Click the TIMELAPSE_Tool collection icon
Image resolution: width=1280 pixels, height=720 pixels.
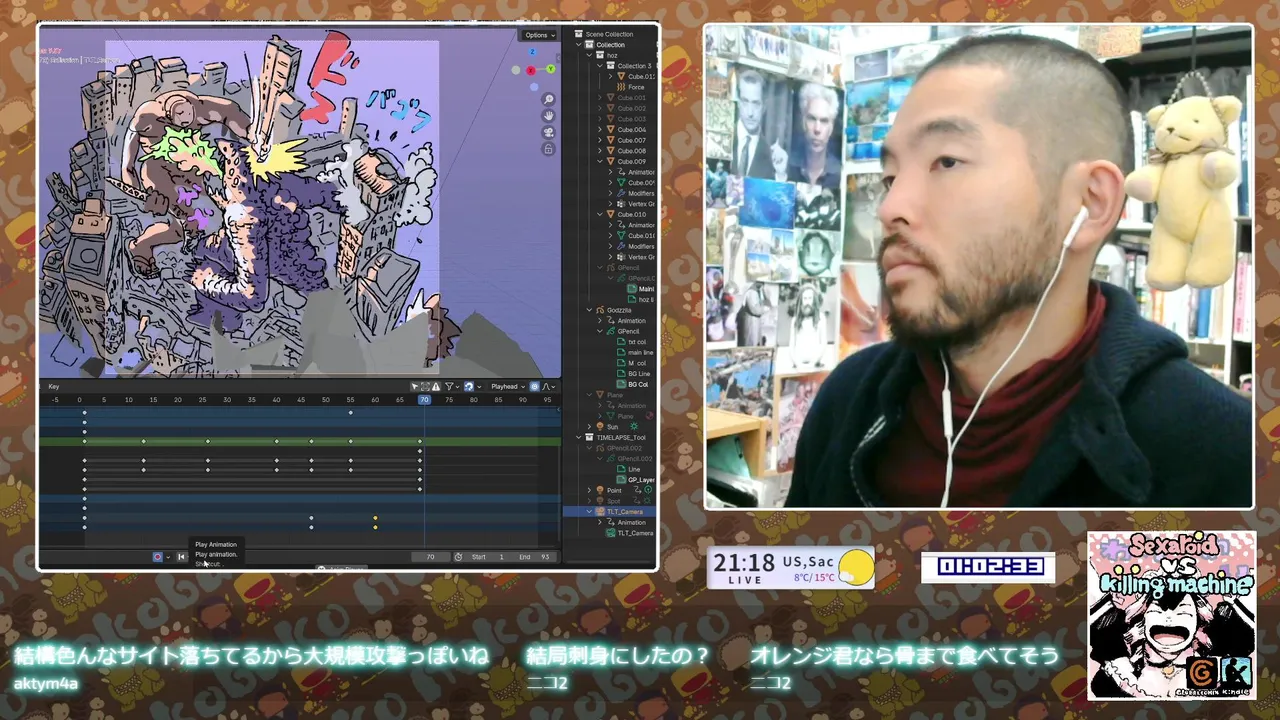click(x=590, y=437)
